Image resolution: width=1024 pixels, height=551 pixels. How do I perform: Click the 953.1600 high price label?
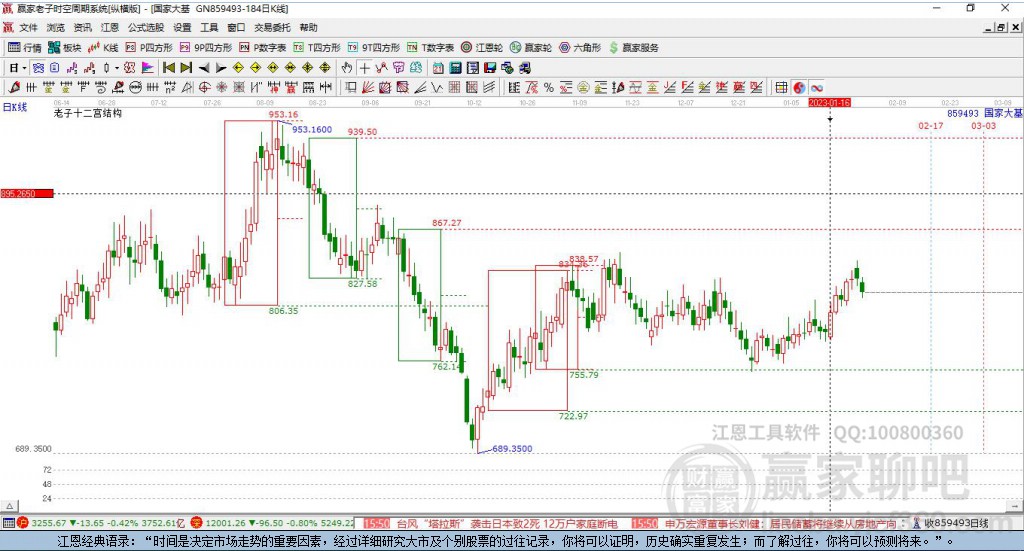[x=312, y=129]
